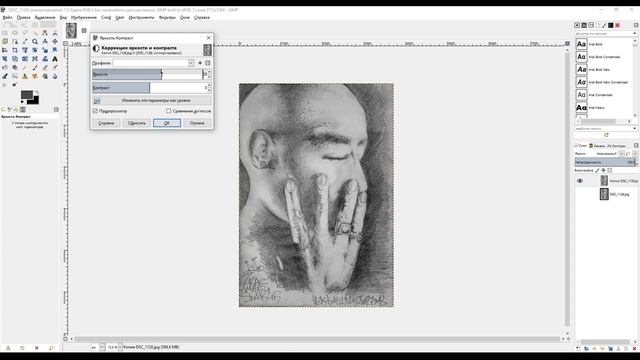Toggle lock position icon in layers
Screen dimensions: 640x360
pos(603,170)
